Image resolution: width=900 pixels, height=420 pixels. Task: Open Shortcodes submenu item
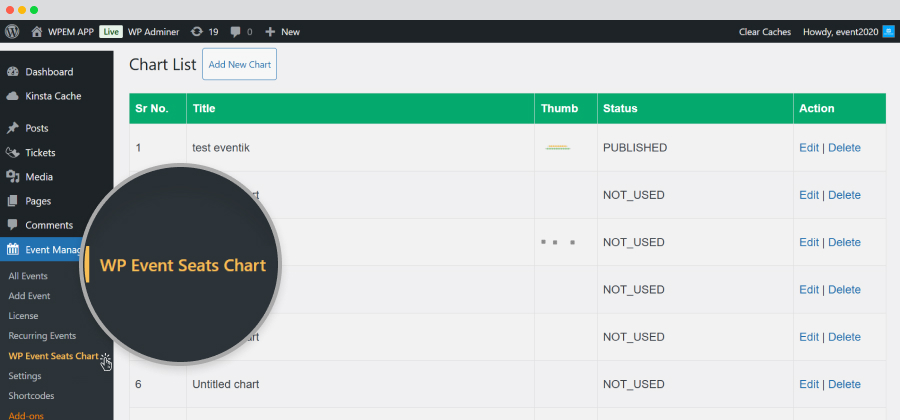click(x=32, y=396)
